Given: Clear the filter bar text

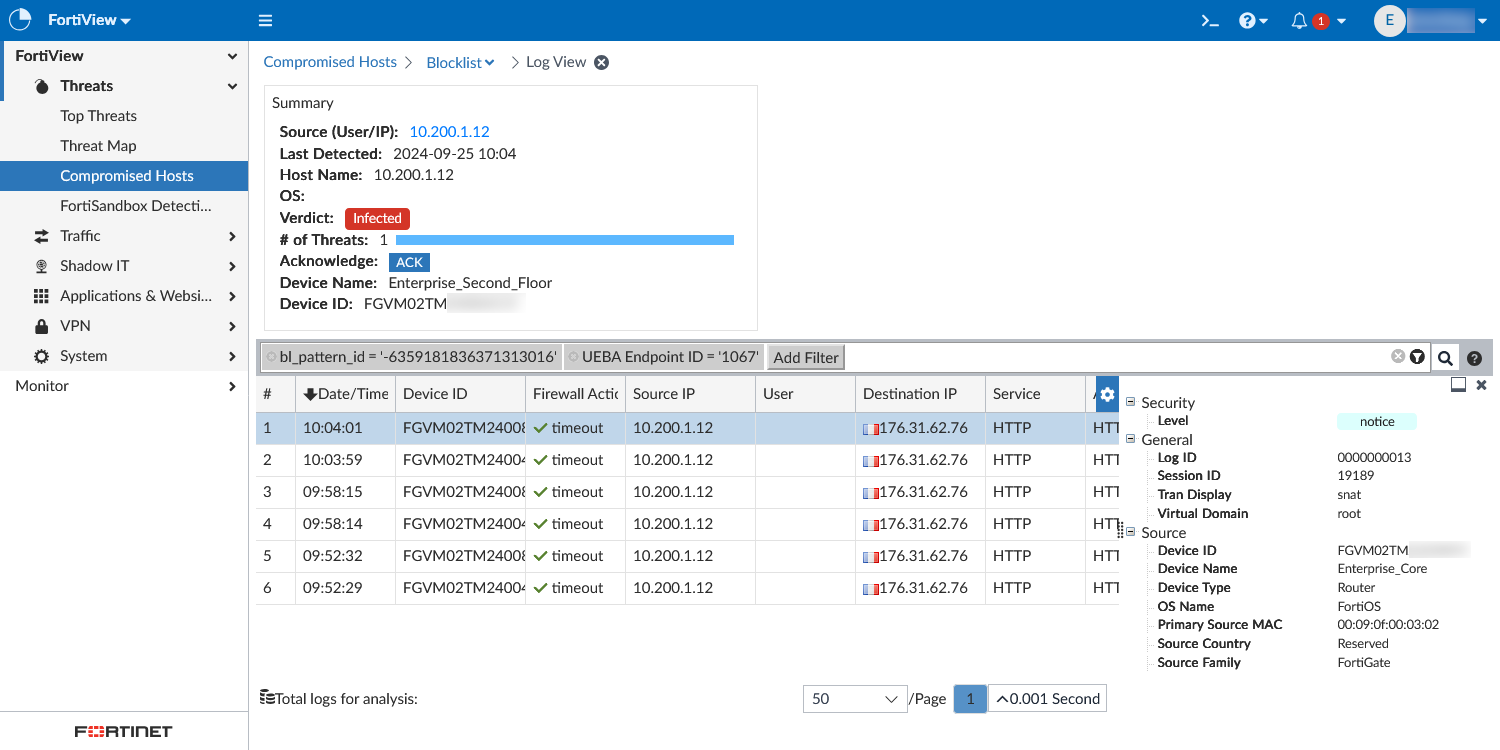Looking at the screenshot, I should (x=1397, y=357).
